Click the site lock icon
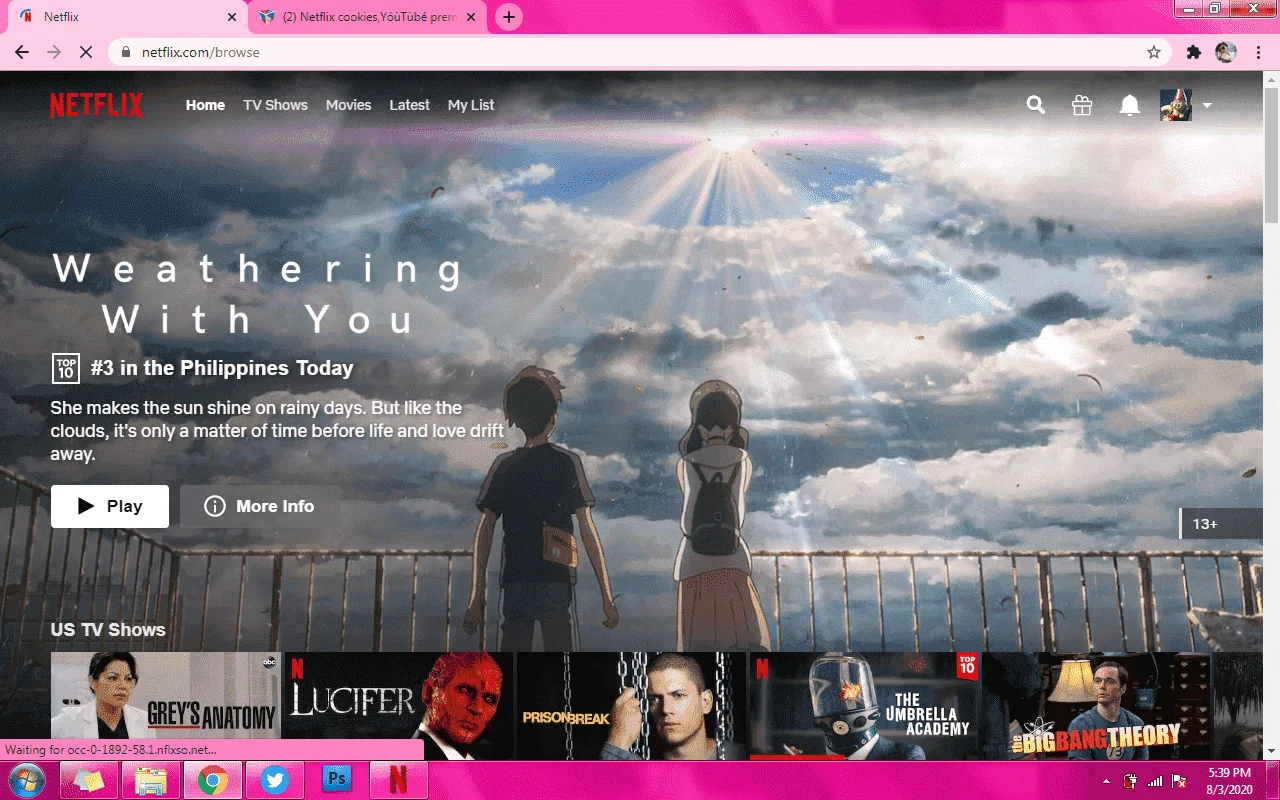Viewport: 1280px width, 800px height. tap(126, 52)
